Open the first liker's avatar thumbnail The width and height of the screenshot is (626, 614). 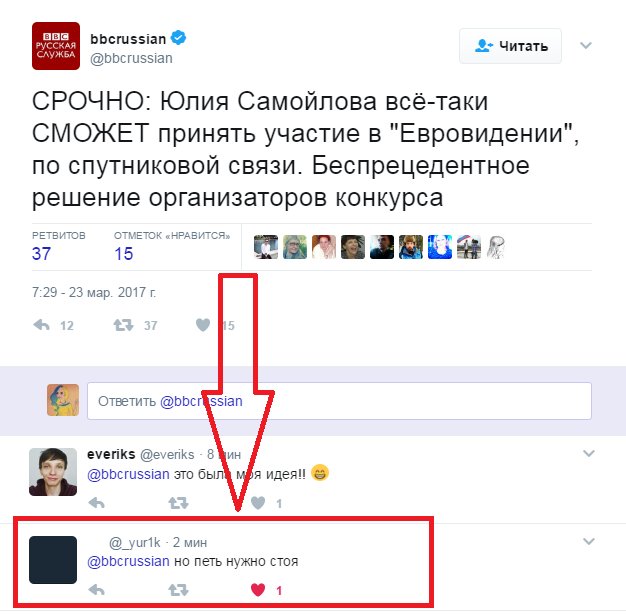[266, 247]
